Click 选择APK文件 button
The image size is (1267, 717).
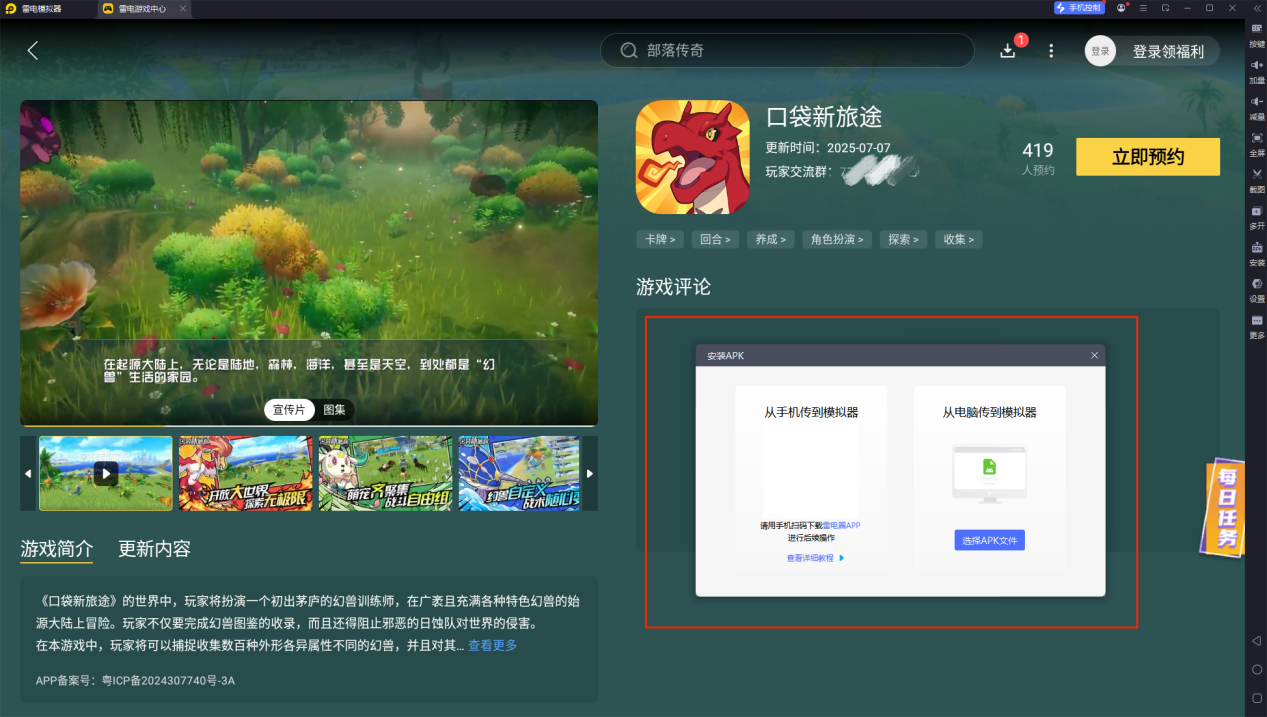(x=989, y=540)
